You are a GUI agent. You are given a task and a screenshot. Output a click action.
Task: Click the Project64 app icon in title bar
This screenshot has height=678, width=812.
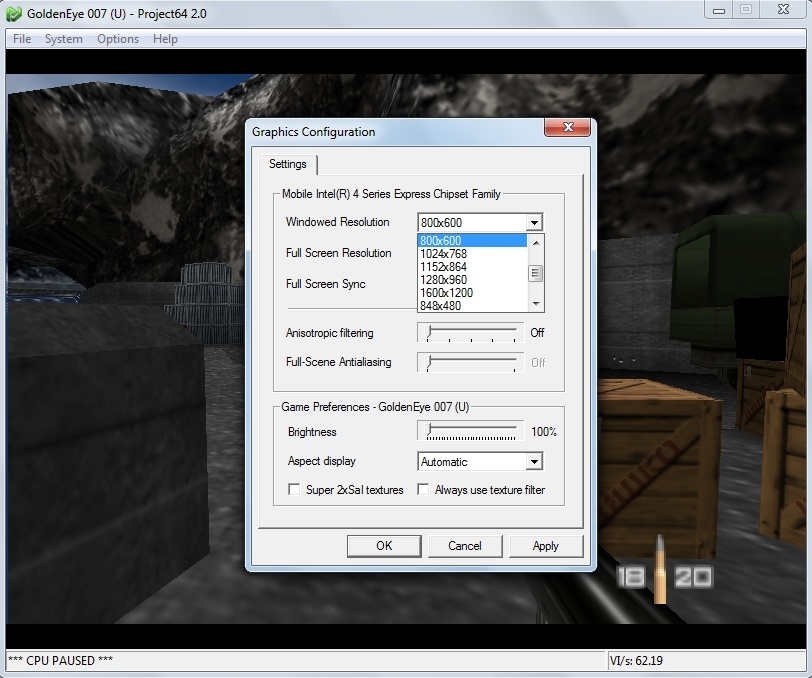(14, 13)
